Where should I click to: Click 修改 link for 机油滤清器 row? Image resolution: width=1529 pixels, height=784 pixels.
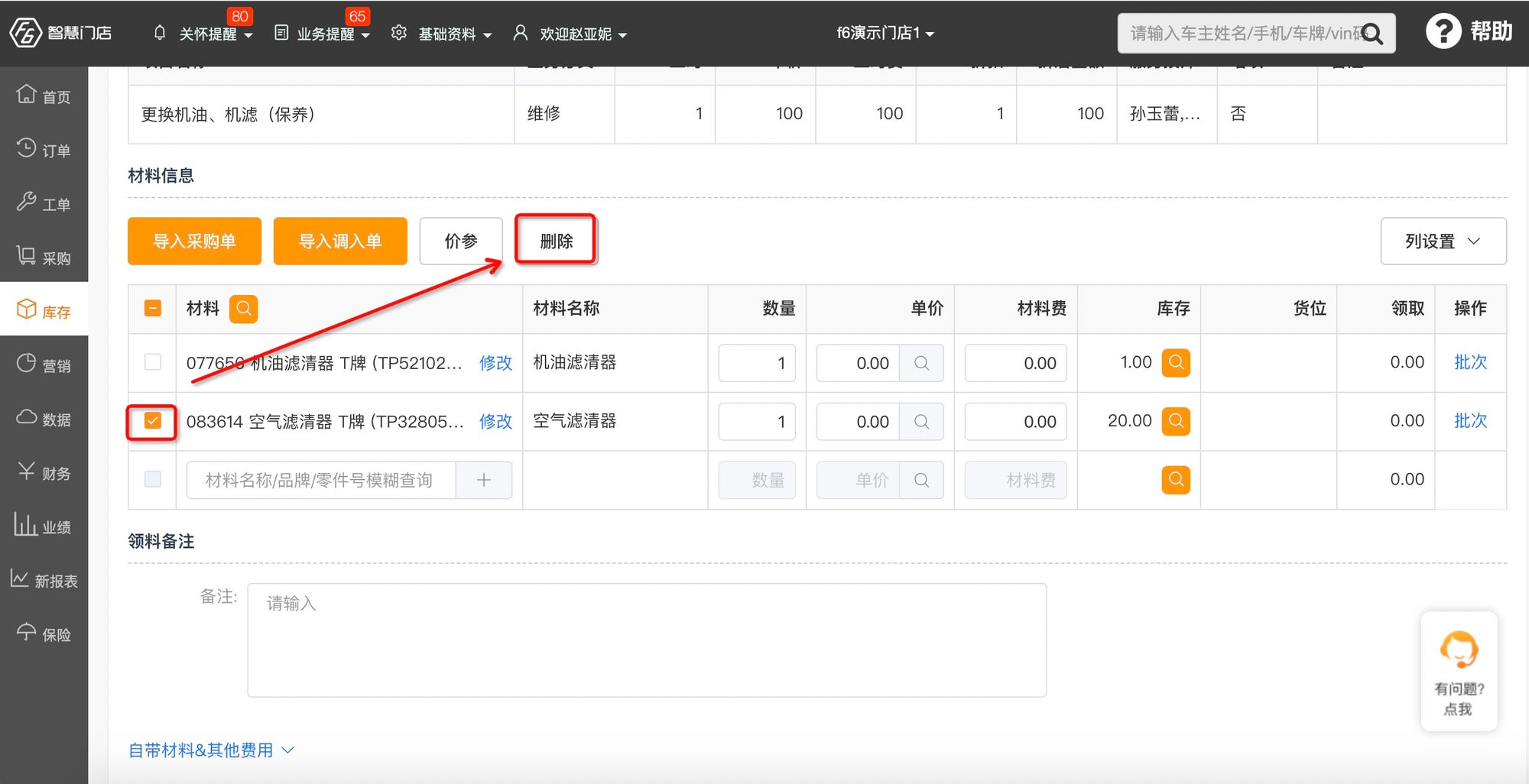pyautogui.click(x=495, y=363)
